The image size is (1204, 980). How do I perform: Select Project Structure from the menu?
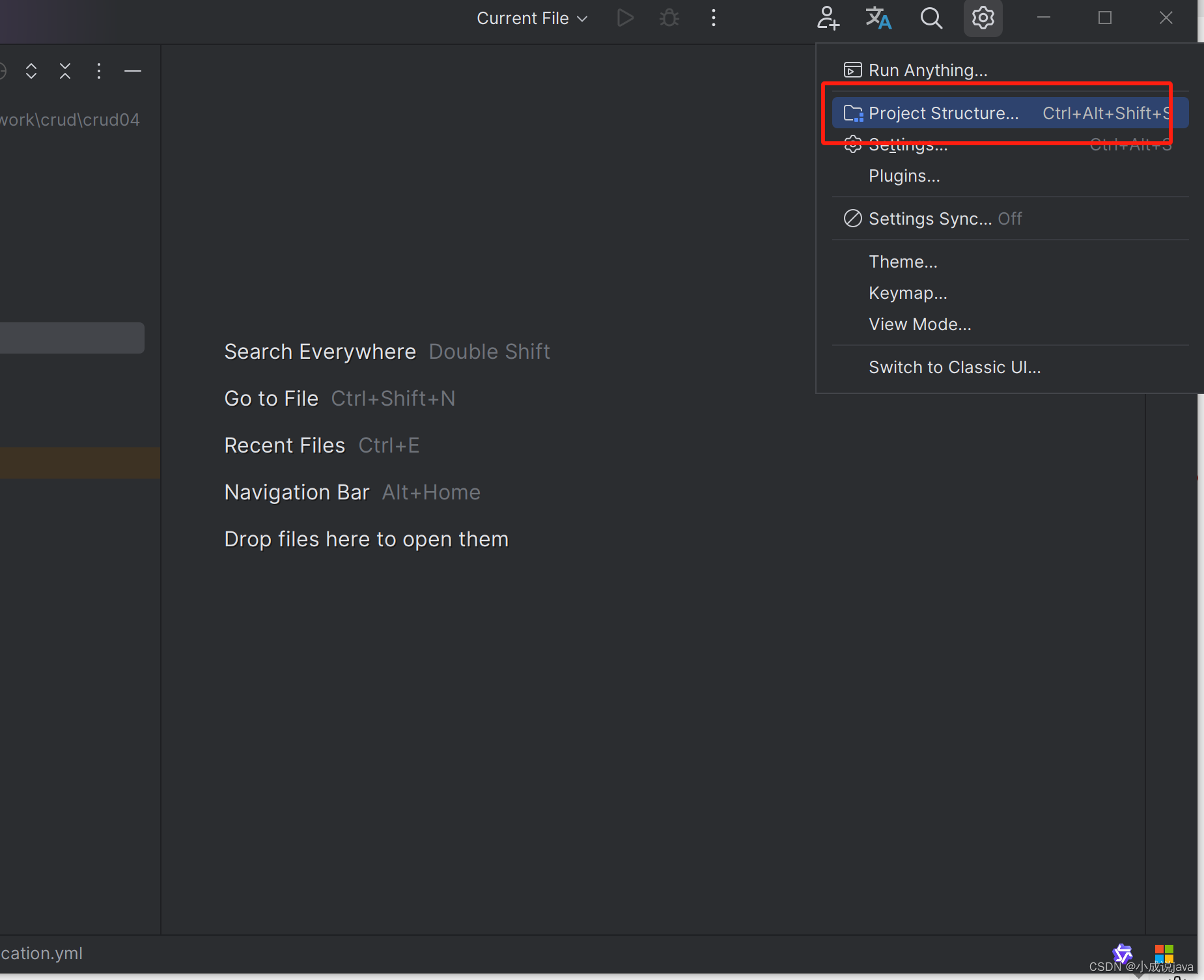[944, 113]
